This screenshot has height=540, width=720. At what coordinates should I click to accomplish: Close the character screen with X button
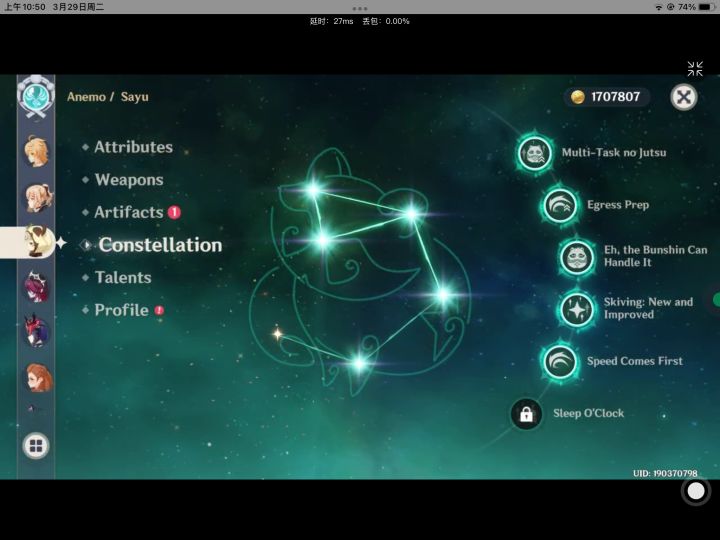(x=684, y=97)
